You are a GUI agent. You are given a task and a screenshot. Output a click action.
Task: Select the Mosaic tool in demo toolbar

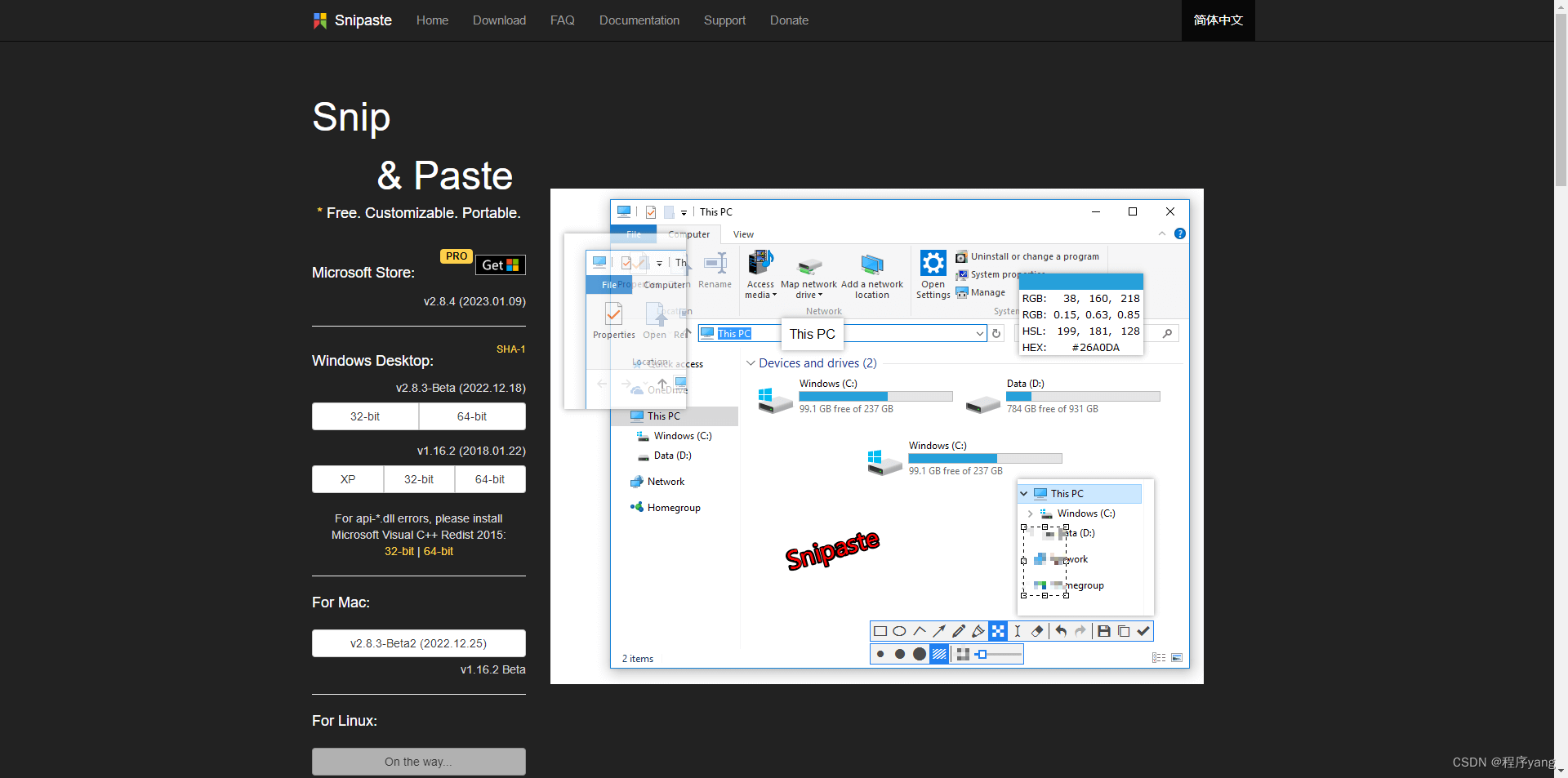[x=998, y=631]
